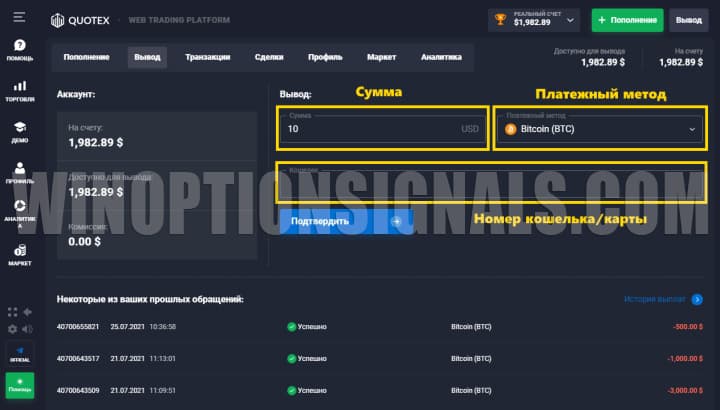The height and width of the screenshot is (410, 720).
Task: Open the Аналитика pie chart icon
Action: pyautogui.click(x=20, y=214)
